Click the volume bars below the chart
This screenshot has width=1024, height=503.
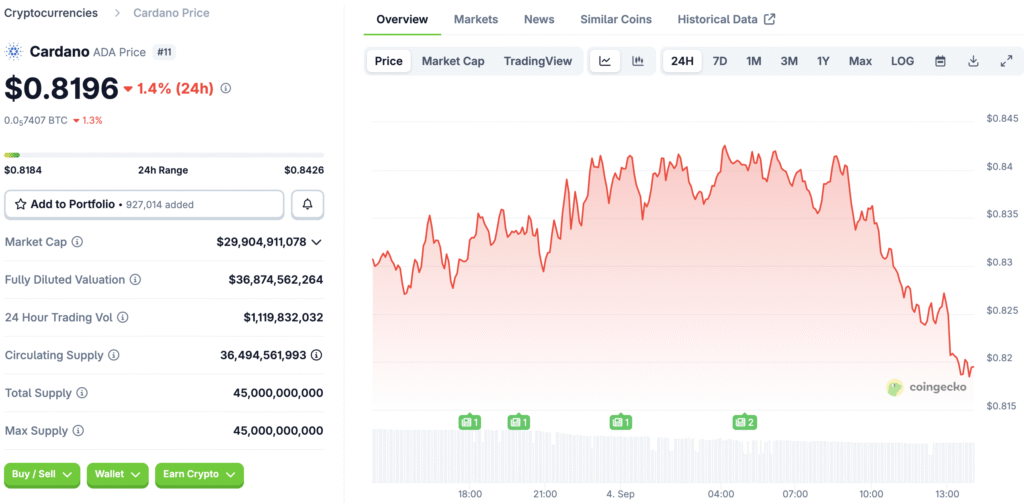click(x=673, y=455)
